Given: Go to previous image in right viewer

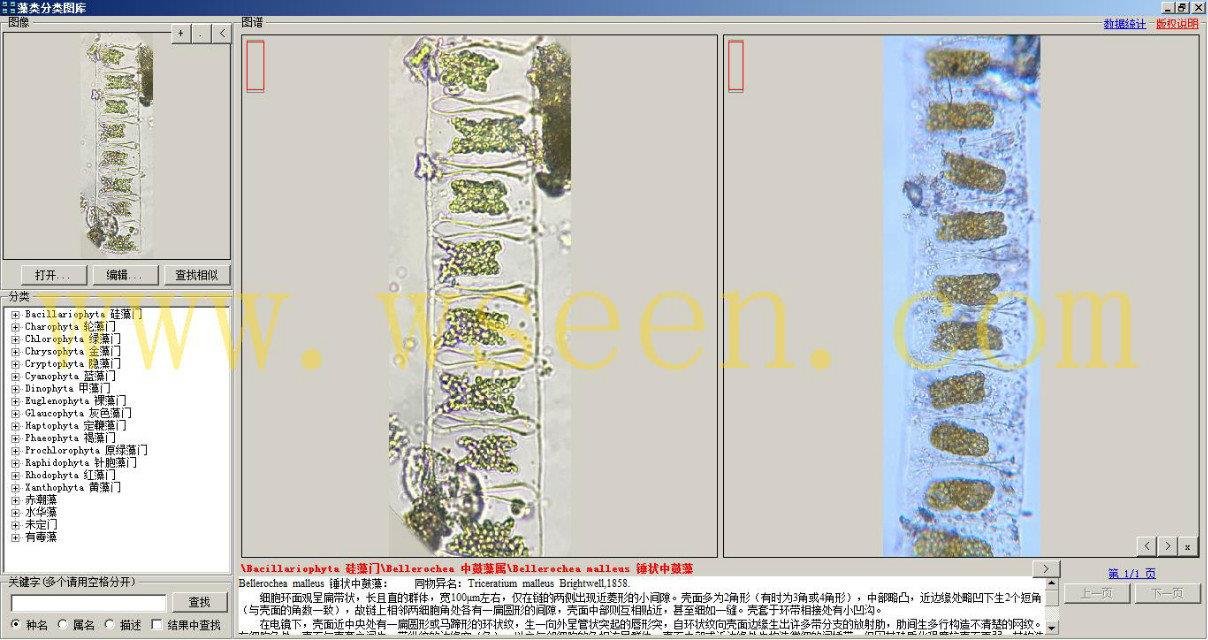Looking at the screenshot, I should click(x=1146, y=546).
